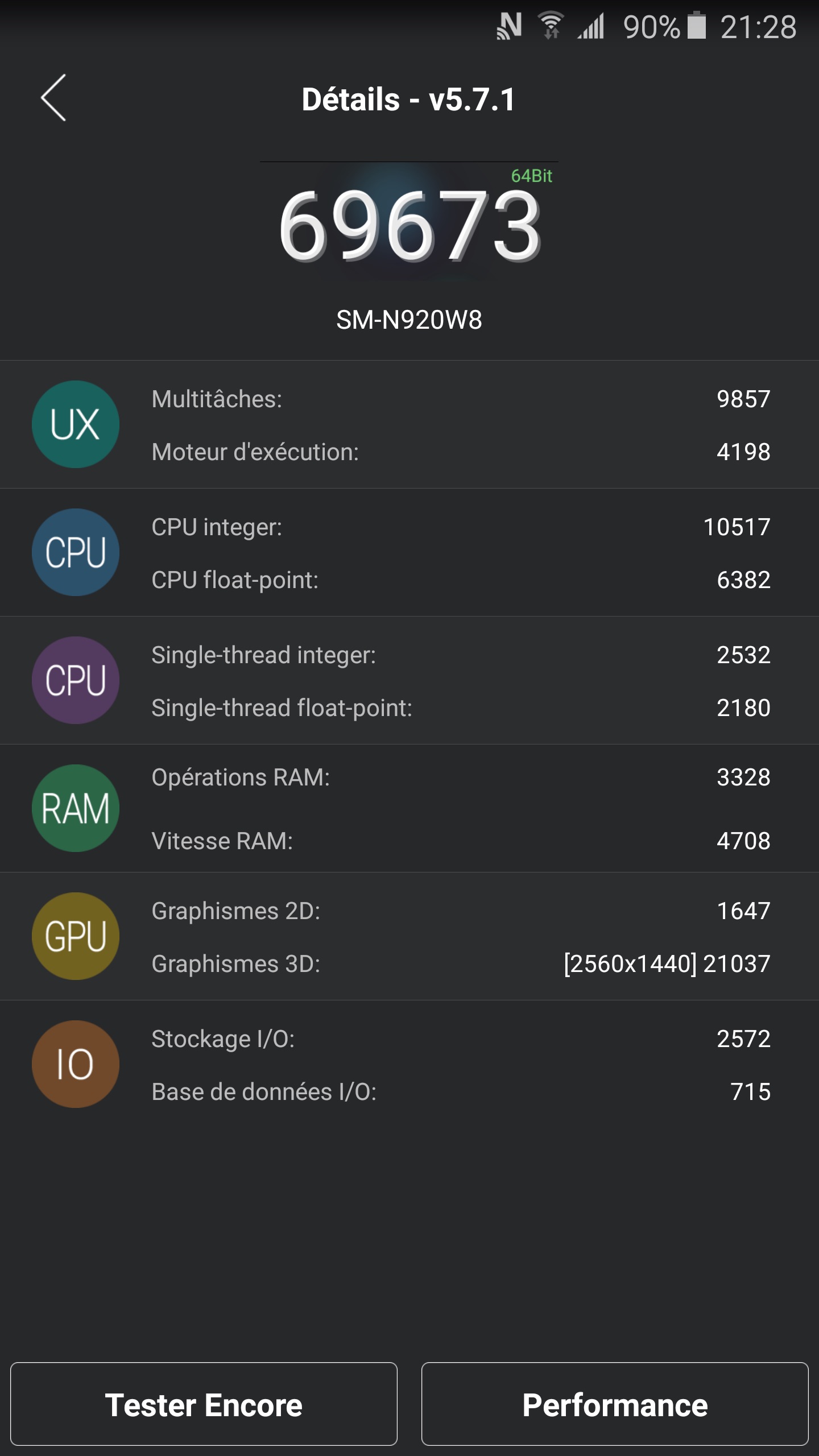This screenshot has width=819, height=1456.
Task: Tap the brown IO category icon
Action: (76, 1064)
